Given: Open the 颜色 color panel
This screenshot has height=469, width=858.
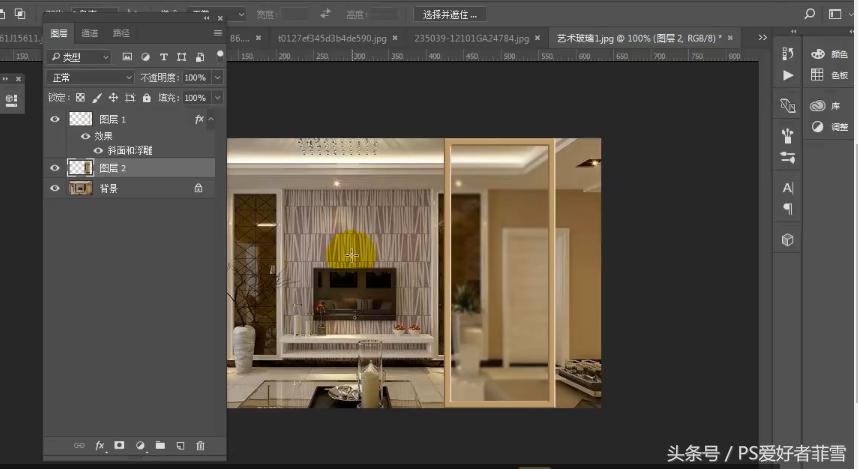Looking at the screenshot, I should pyautogui.click(x=828, y=54).
